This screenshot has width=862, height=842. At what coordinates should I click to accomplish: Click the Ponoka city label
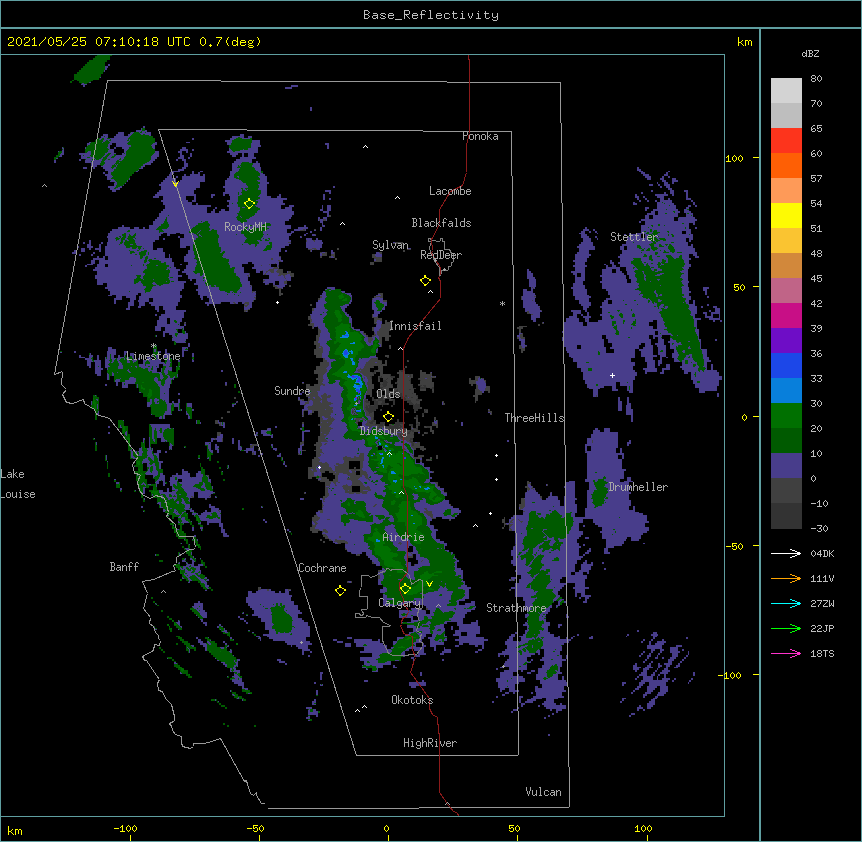pos(480,136)
